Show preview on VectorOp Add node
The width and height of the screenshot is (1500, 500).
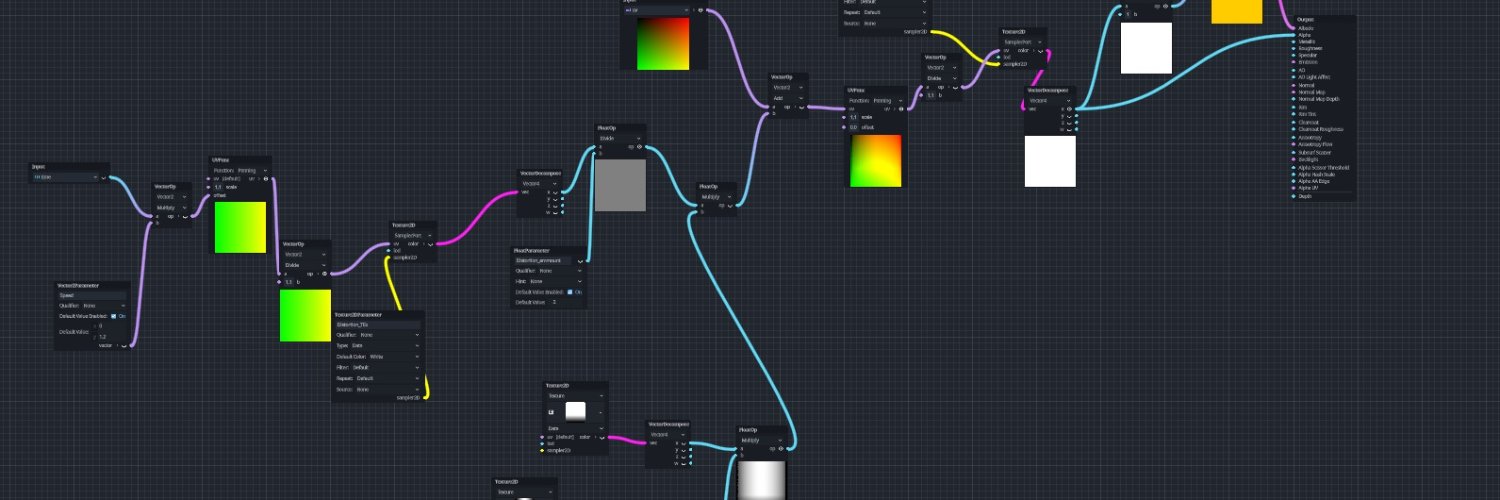click(800, 106)
